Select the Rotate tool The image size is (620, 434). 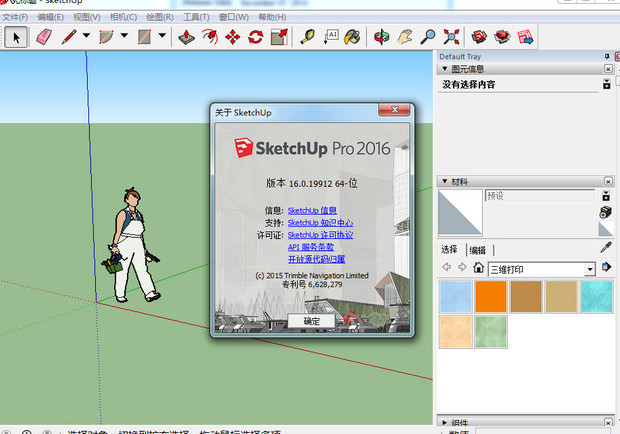point(256,37)
